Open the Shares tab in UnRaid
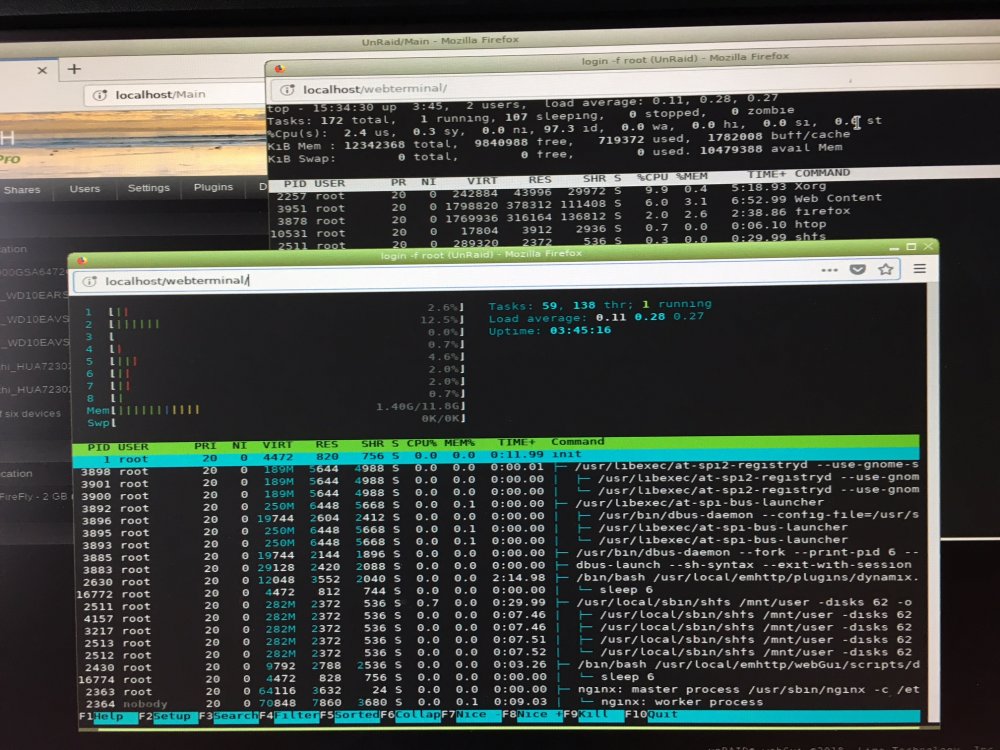This screenshot has width=1000, height=750. pyautogui.click(x=22, y=189)
